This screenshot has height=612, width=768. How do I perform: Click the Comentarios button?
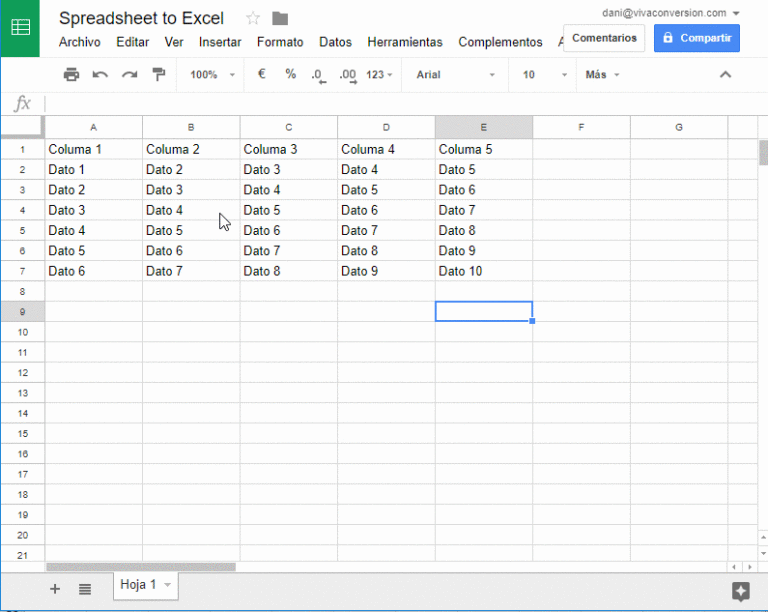point(604,38)
